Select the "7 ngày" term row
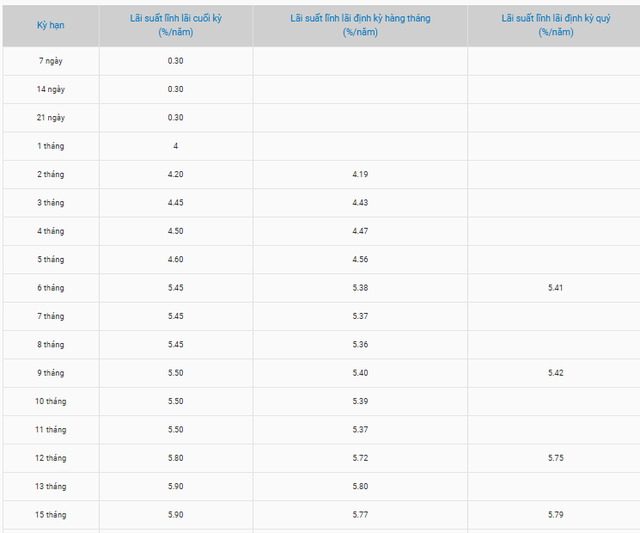640x533 pixels. (49, 61)
